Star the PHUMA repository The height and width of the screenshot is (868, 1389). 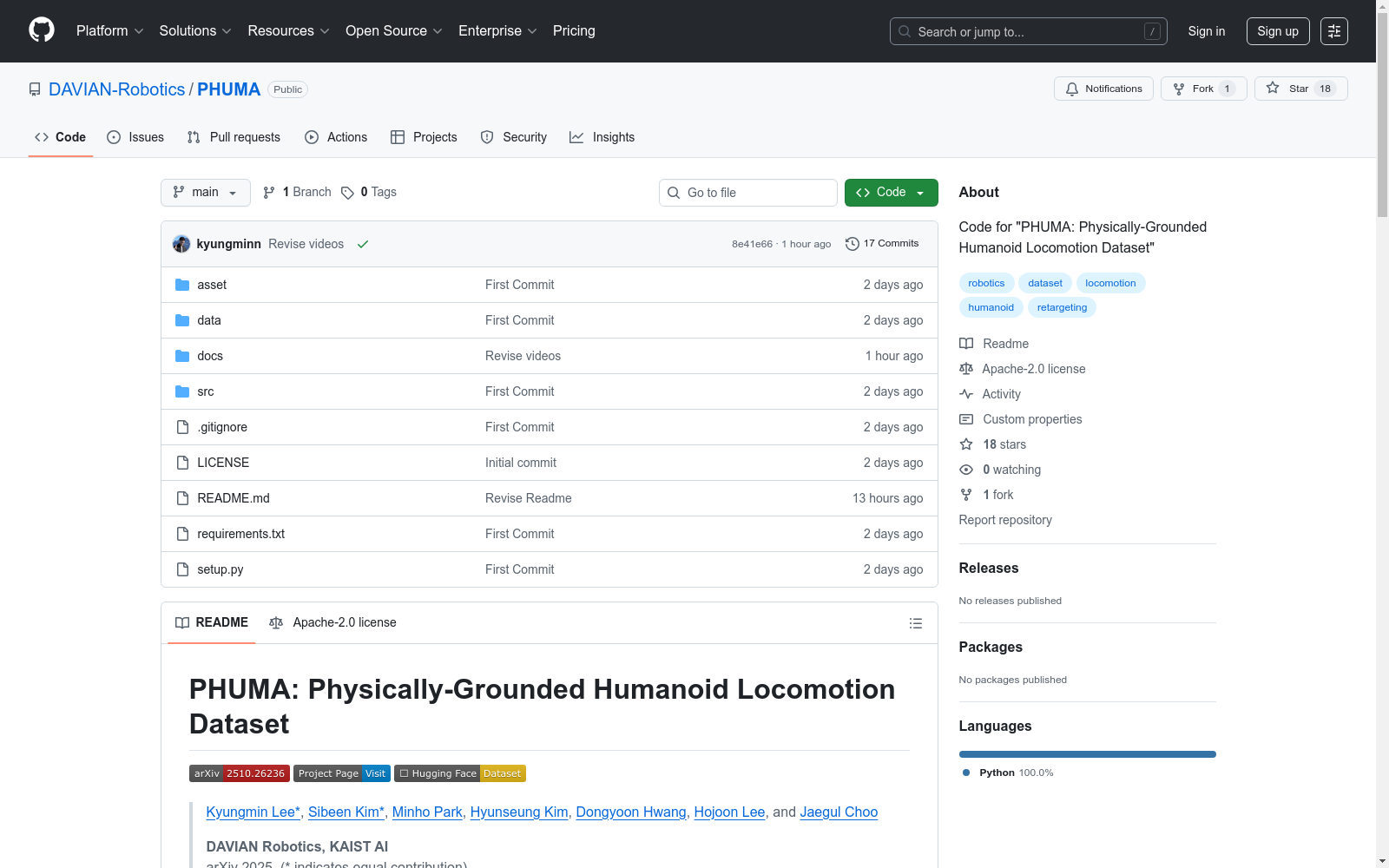pyautogui.click(x=1301, y=89)
